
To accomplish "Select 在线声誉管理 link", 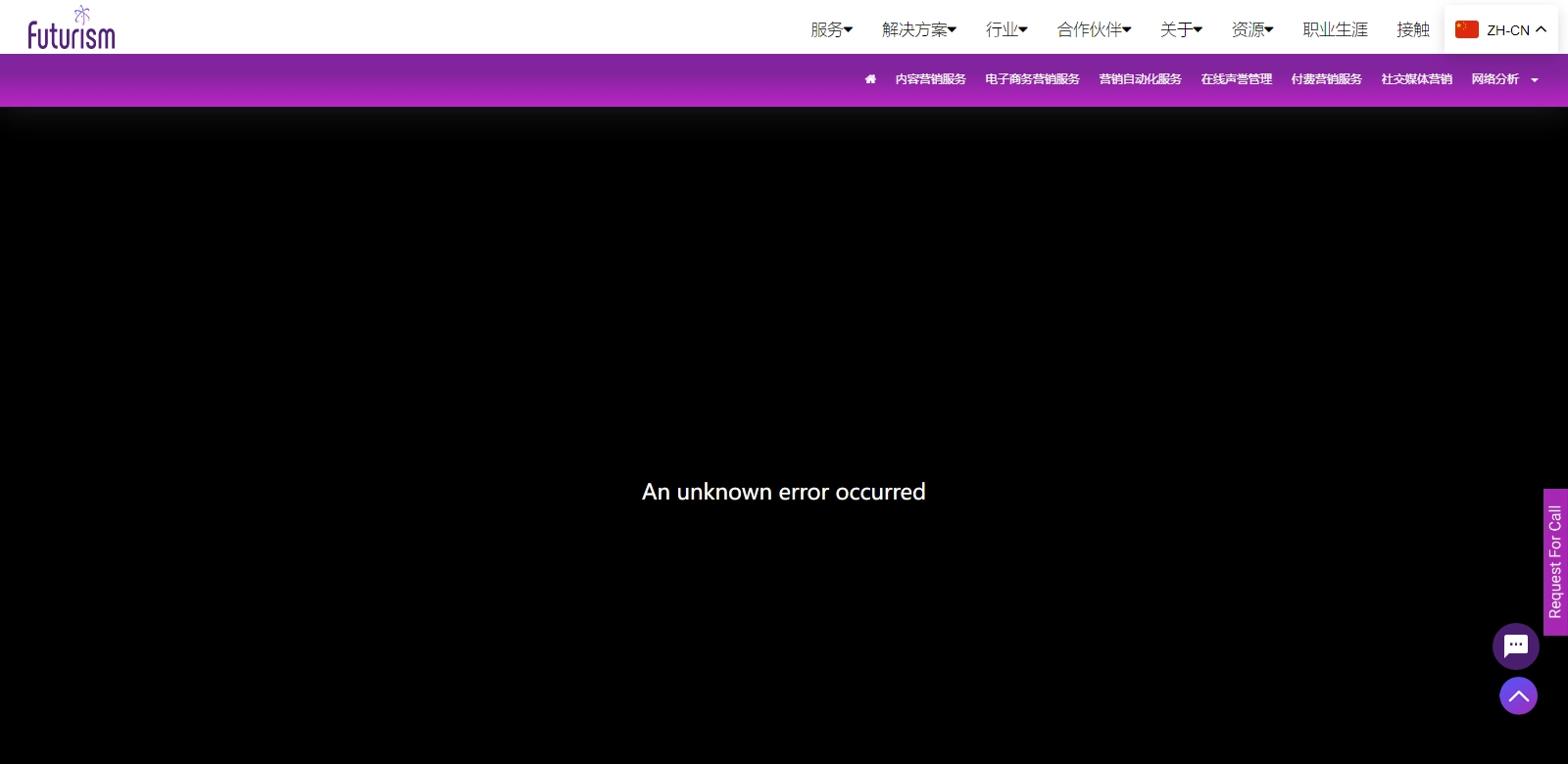I will point(1236,79).
